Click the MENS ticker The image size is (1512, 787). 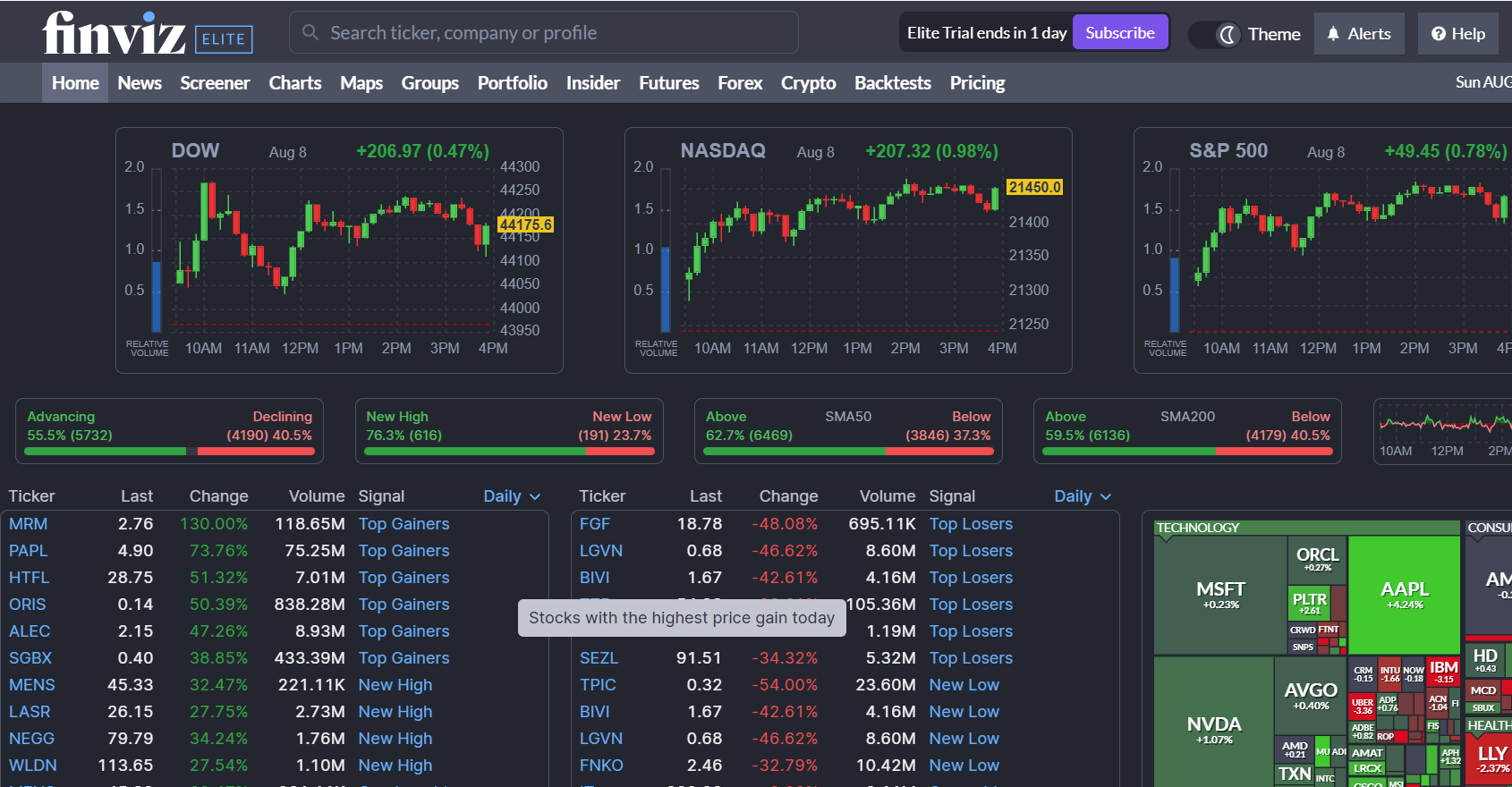pos(32,685)
